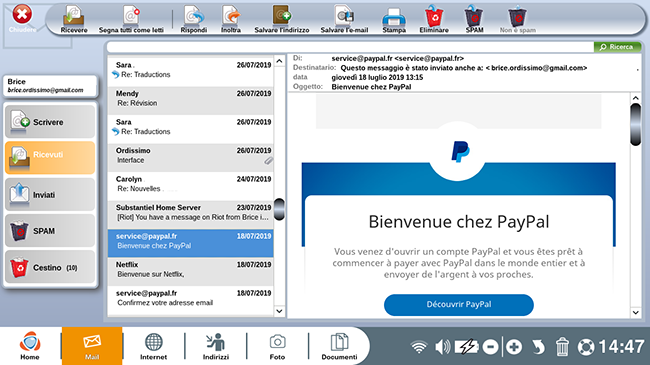This screenshot has width=650, height=365.
Task: Click the Mail taskbar icon
Action: coord(92,346)
